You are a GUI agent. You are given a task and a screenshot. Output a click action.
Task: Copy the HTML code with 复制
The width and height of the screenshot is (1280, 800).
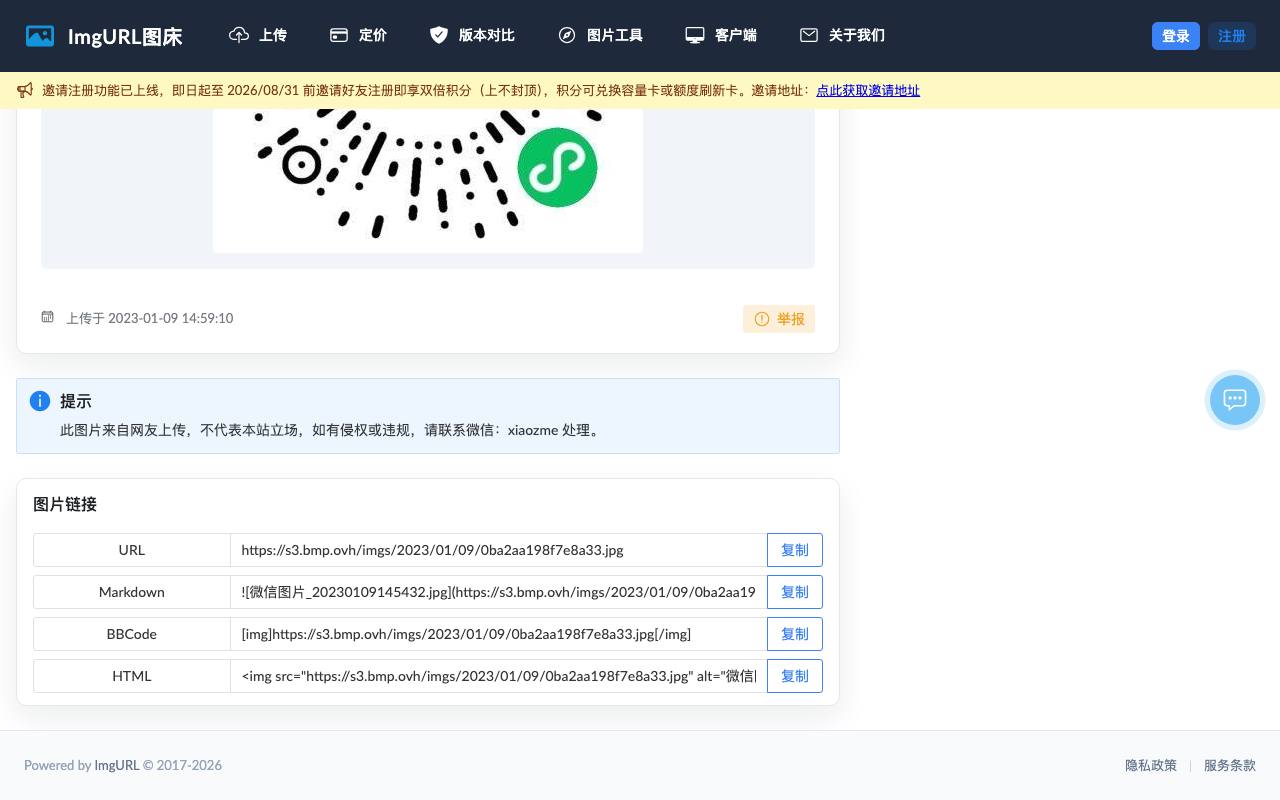click(x=795, y=676)
